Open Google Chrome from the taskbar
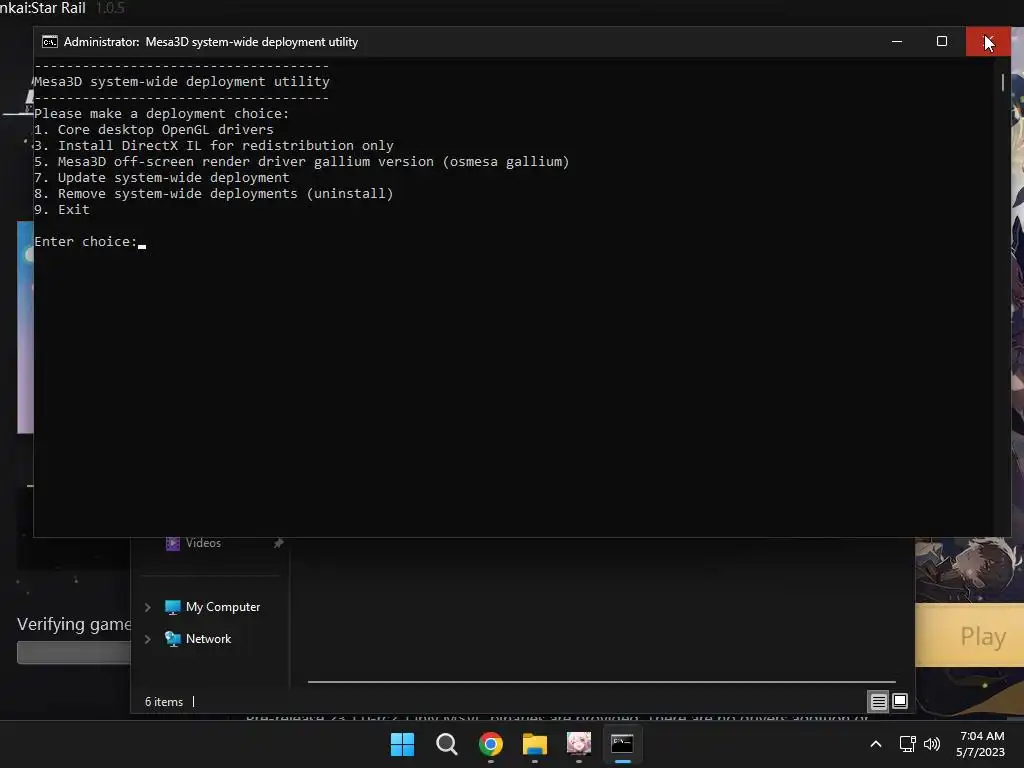Image resolution: width=1024 pixels, height=768 pixels. tap(490, 744)
